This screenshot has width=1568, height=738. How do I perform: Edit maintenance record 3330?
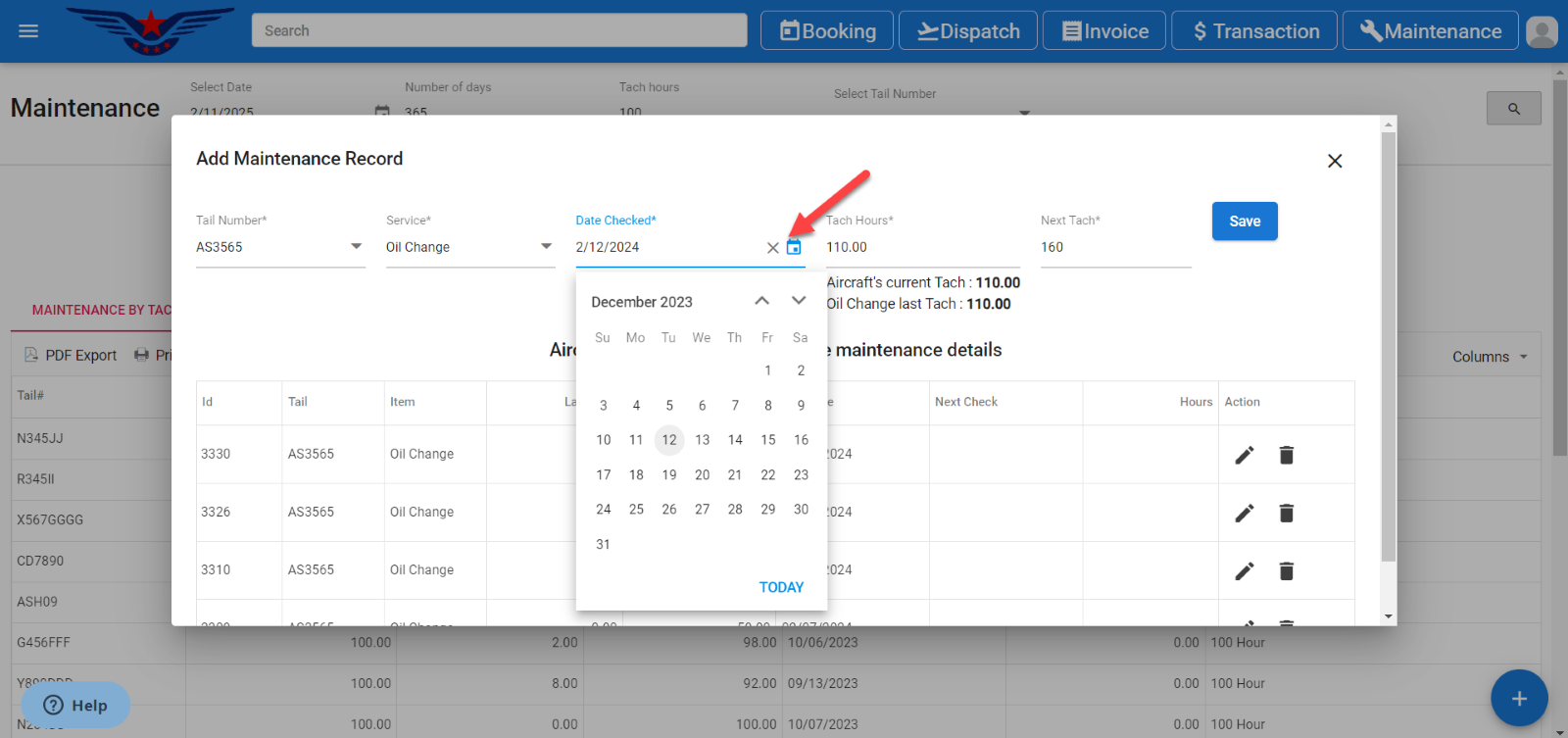click(1244, 455)
